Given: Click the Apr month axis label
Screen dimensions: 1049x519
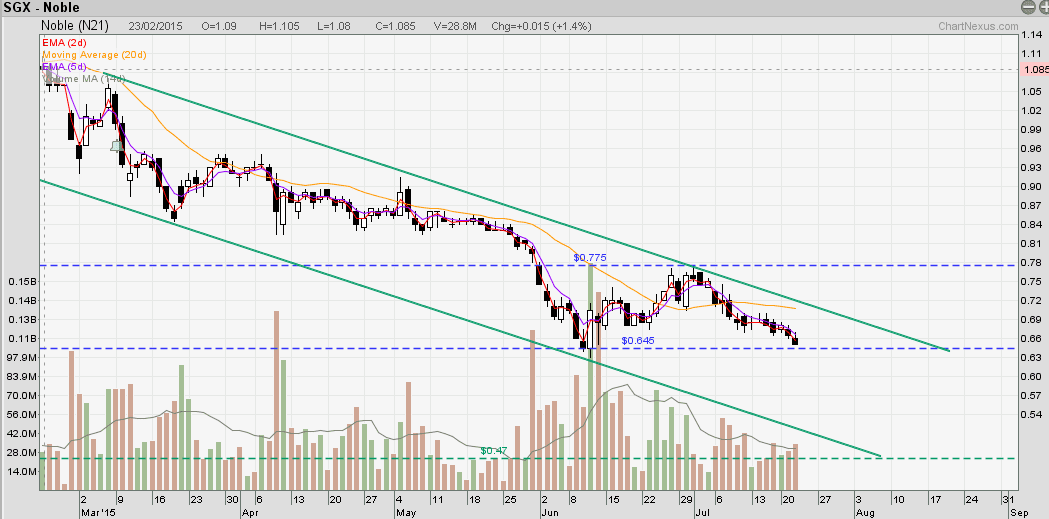Looking at the screenshot, I should [x=251, y=513].
